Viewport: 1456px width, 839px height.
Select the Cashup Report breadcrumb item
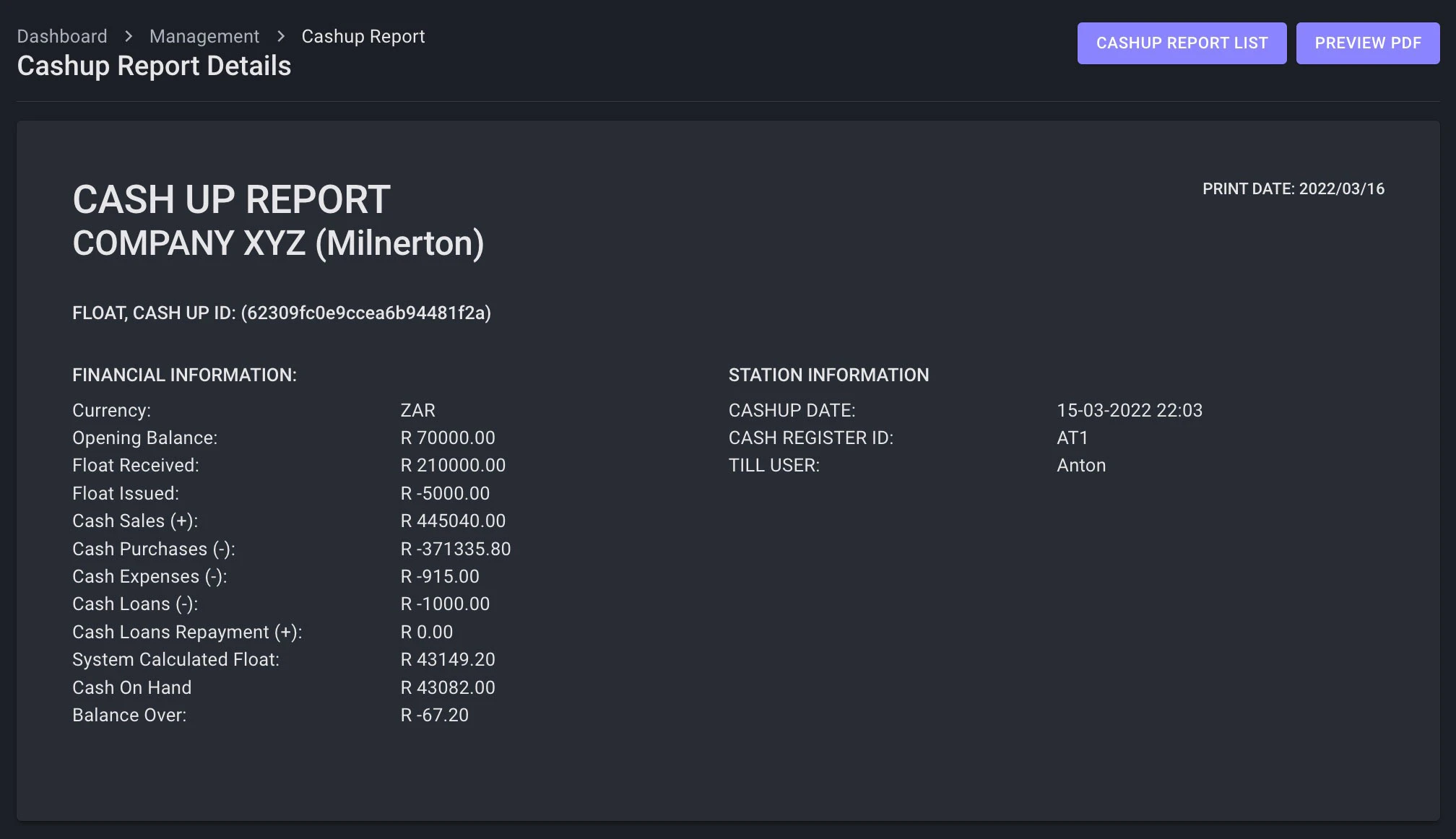pos(363,36)
